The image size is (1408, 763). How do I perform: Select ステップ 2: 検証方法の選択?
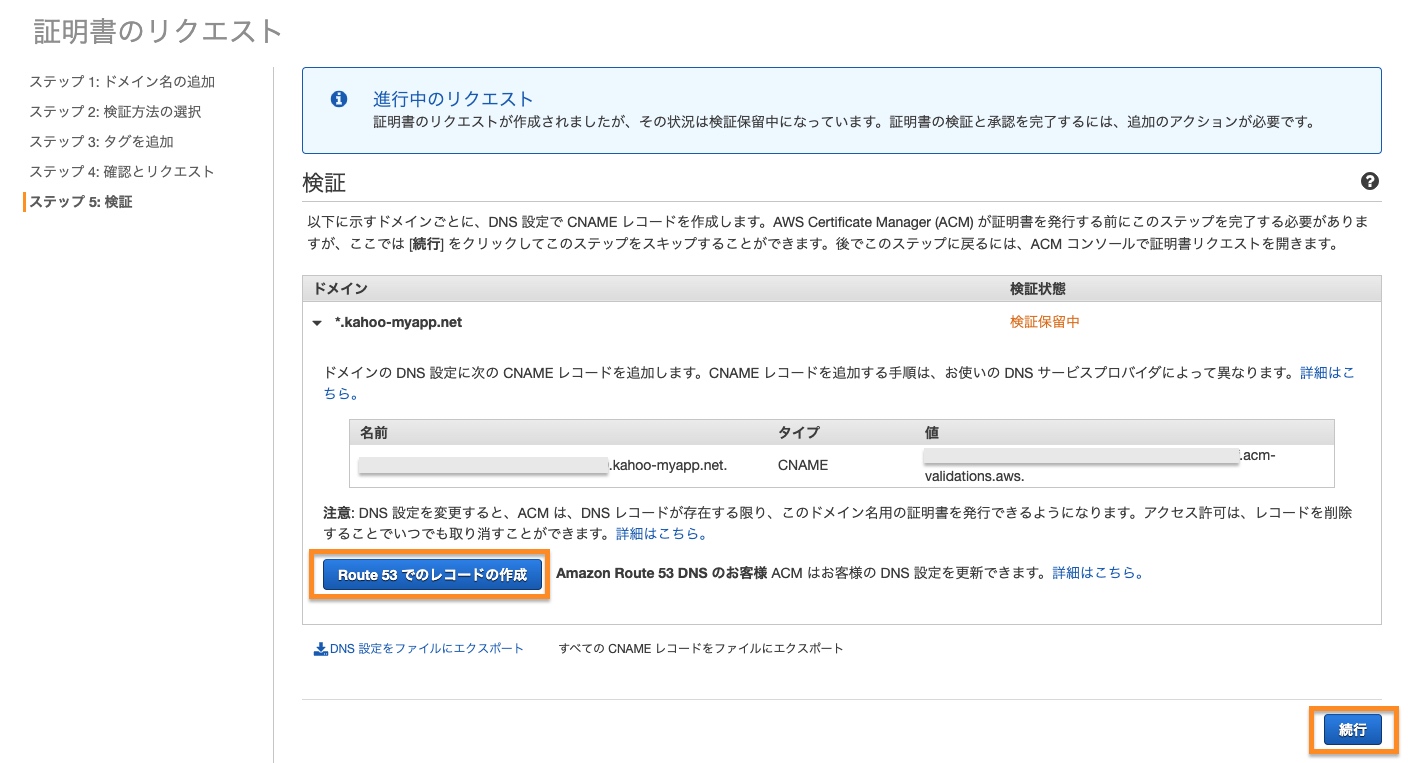click(115, 112)
